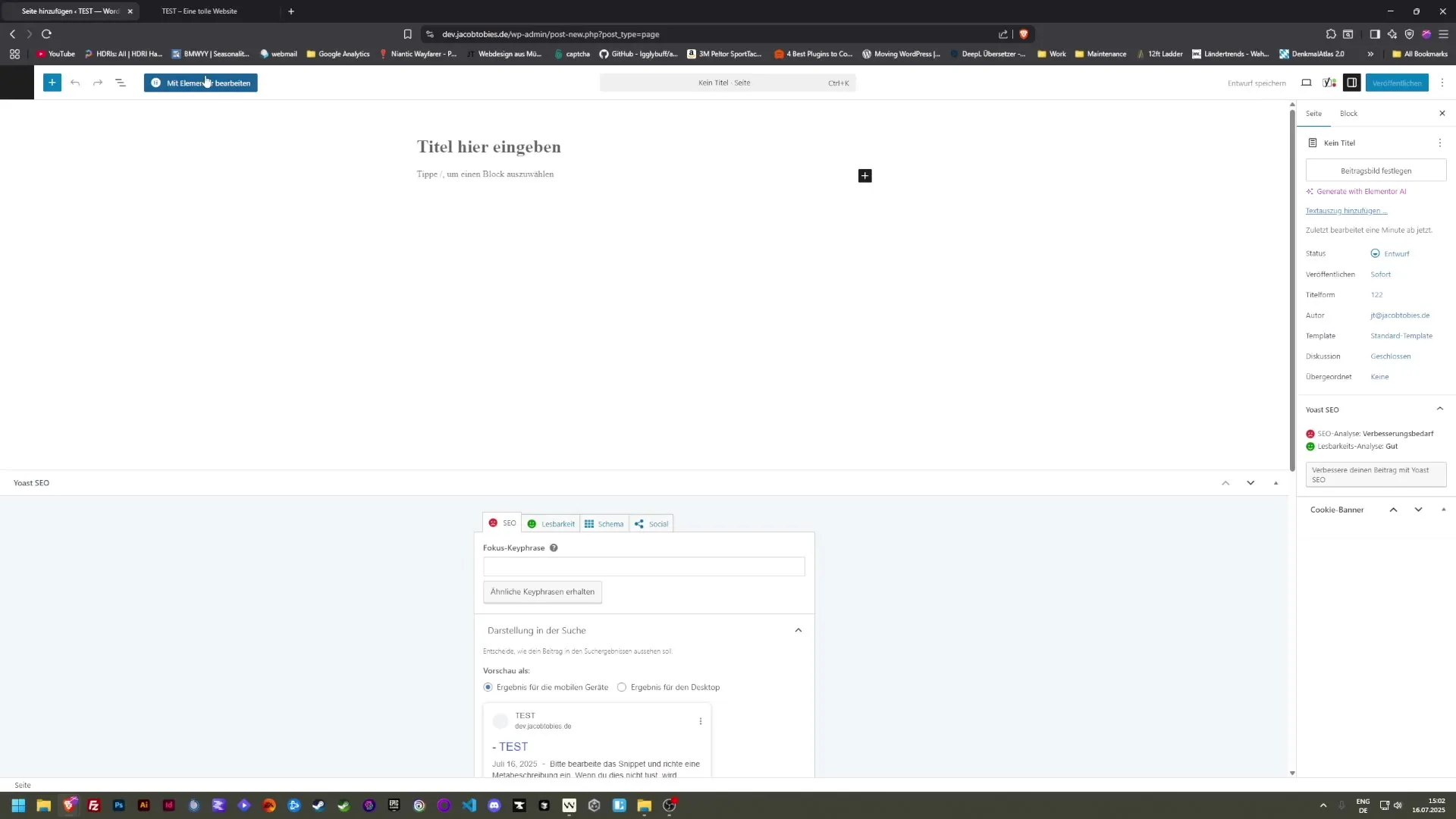Select 'Ergebnis für die mobilen Geräte' option

[x=488, y=687]
